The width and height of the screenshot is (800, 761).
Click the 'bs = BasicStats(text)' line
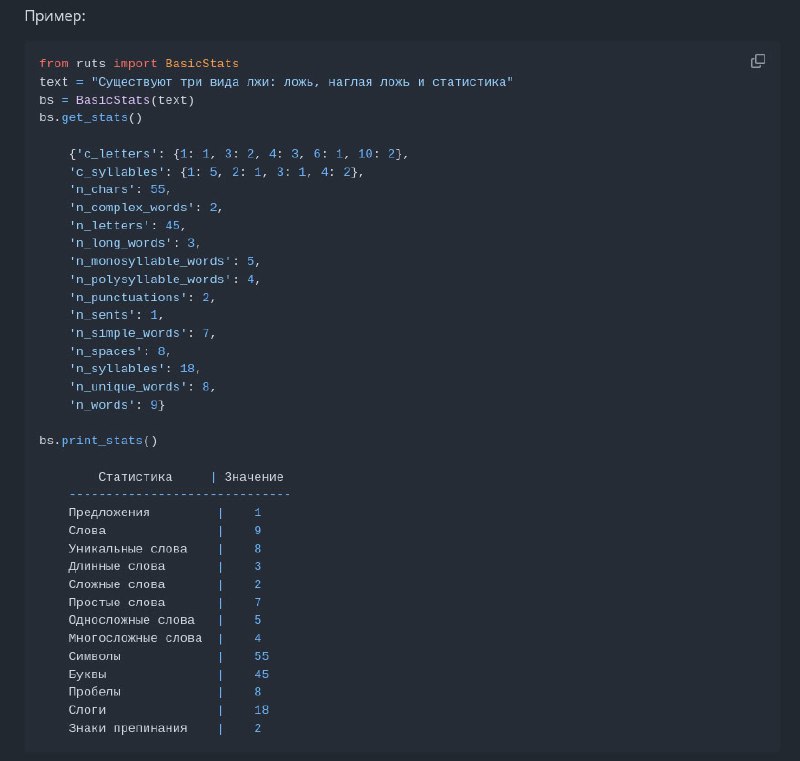pyautogui.click(x=117, y=100)
